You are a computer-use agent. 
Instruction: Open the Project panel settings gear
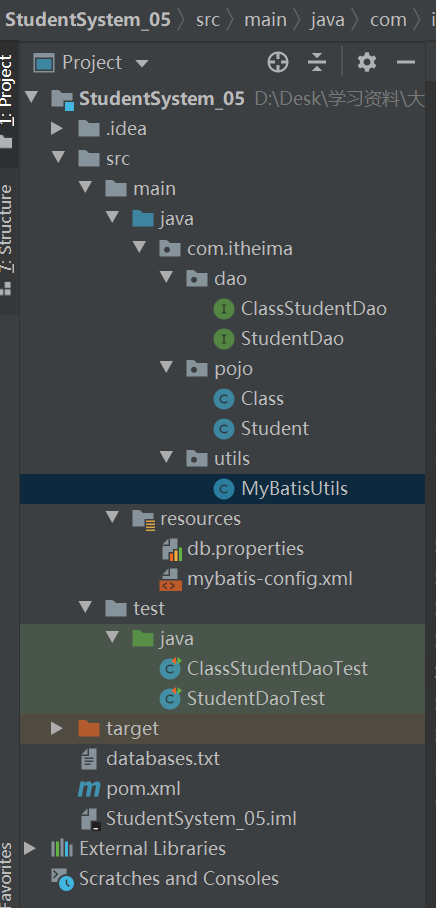367,62
